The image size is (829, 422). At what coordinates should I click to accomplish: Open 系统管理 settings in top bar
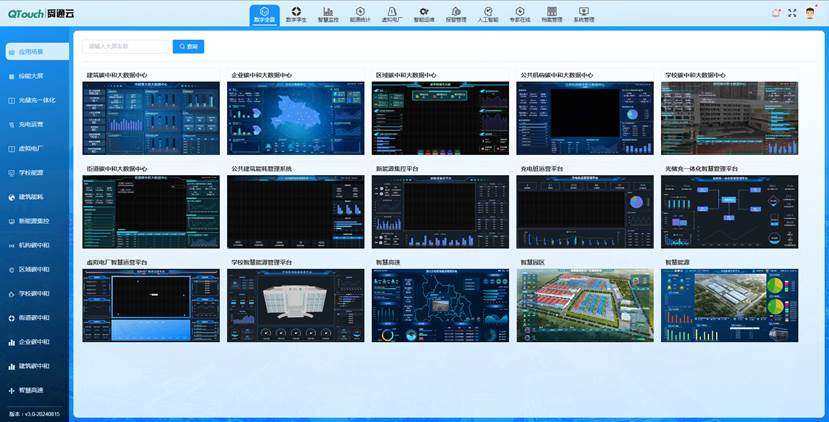[583, 14]
